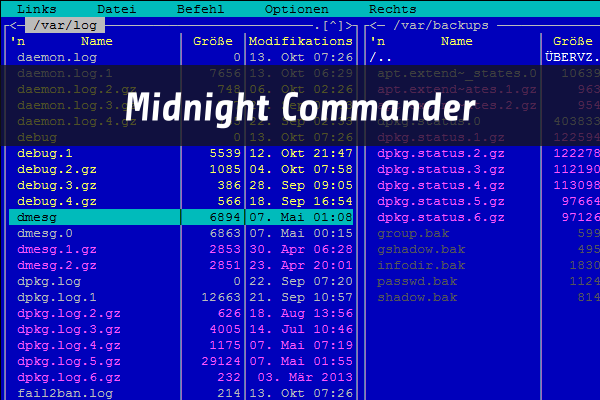Select dmesg.2.gz file
The image size is (600, 400).
[x=57, y=266]
